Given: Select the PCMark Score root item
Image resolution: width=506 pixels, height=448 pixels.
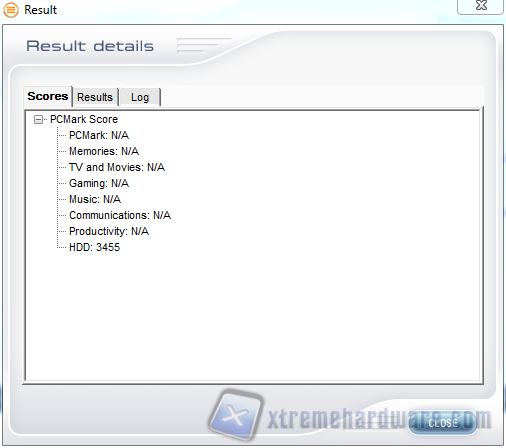Looking at the screenshot, I should pyautogui.click(x=84, y=119).
